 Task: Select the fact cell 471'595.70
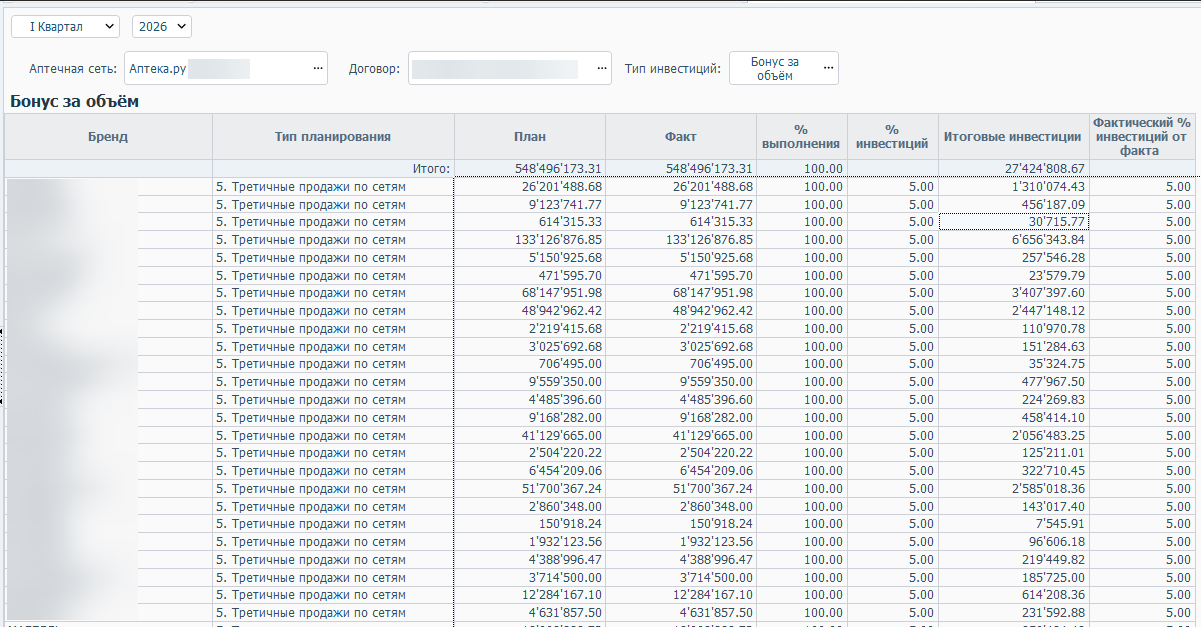click(x=681, y=276)
